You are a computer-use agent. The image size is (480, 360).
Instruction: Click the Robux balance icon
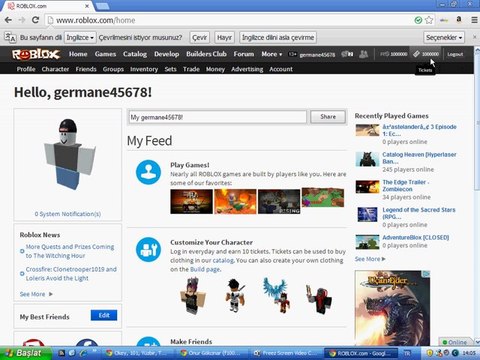384,54
